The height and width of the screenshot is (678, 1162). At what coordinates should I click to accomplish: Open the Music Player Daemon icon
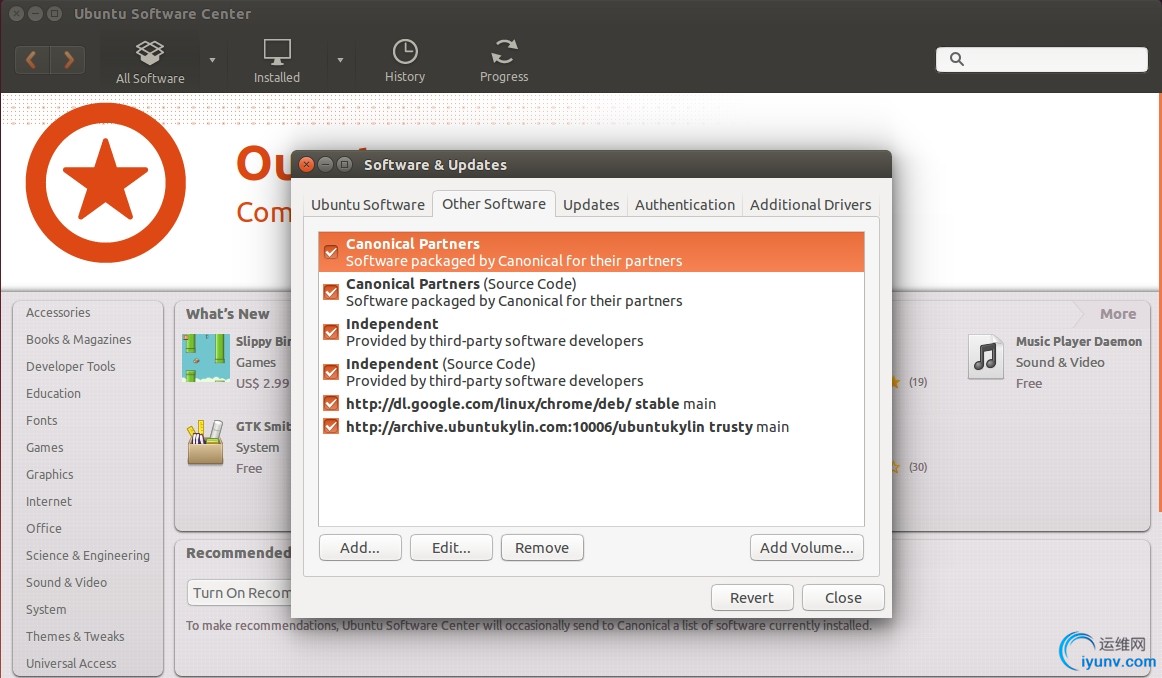pos(986,356)
